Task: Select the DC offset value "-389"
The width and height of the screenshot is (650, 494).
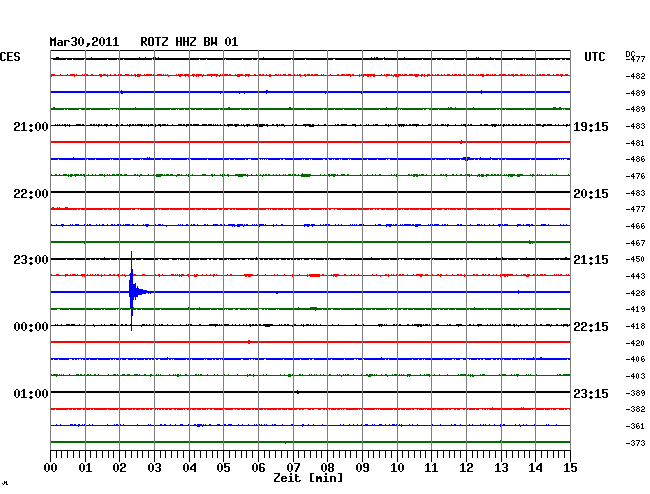Action: [x=635, y=393]
